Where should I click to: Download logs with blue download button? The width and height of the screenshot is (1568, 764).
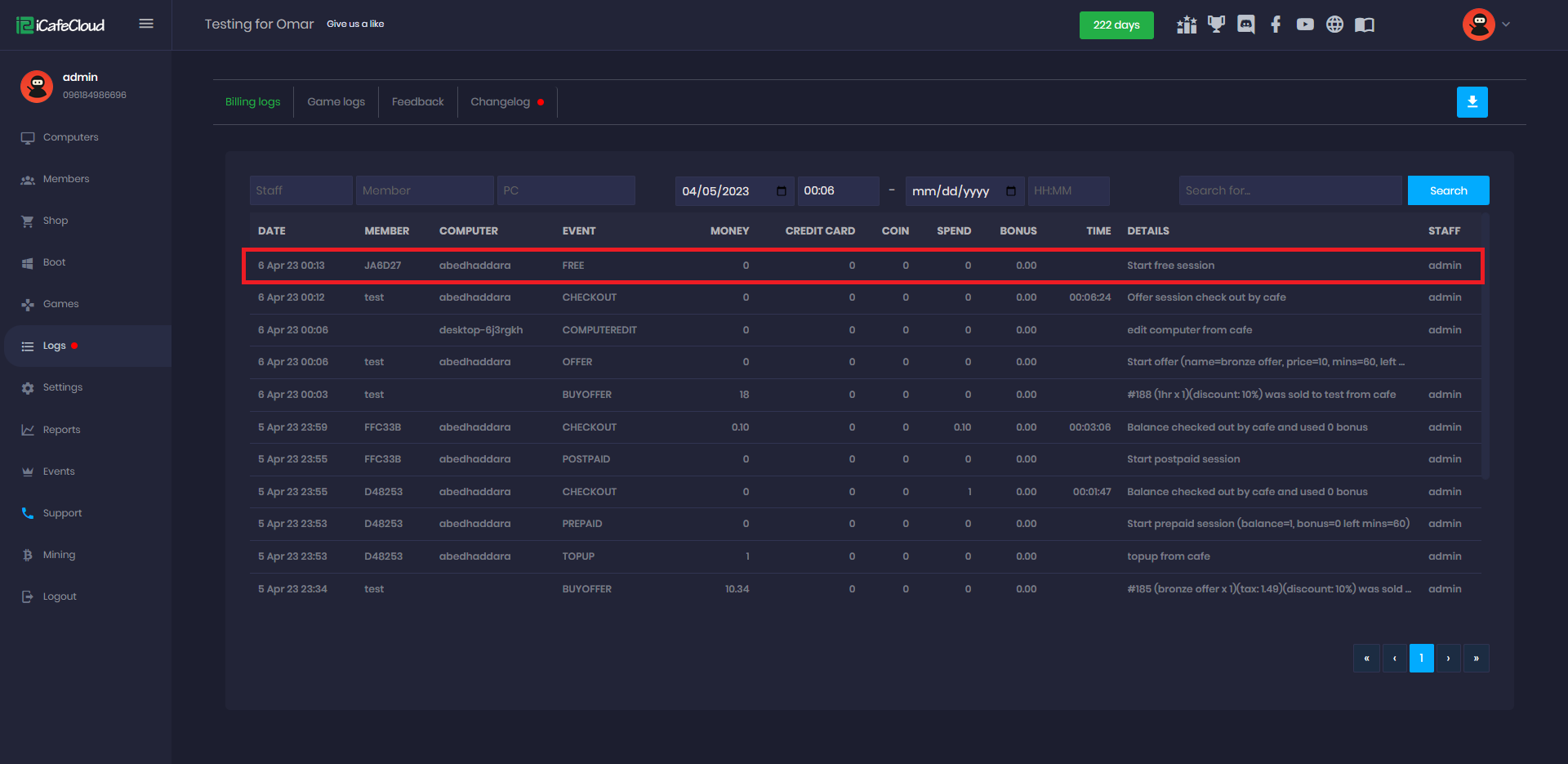coord(1472,102)
